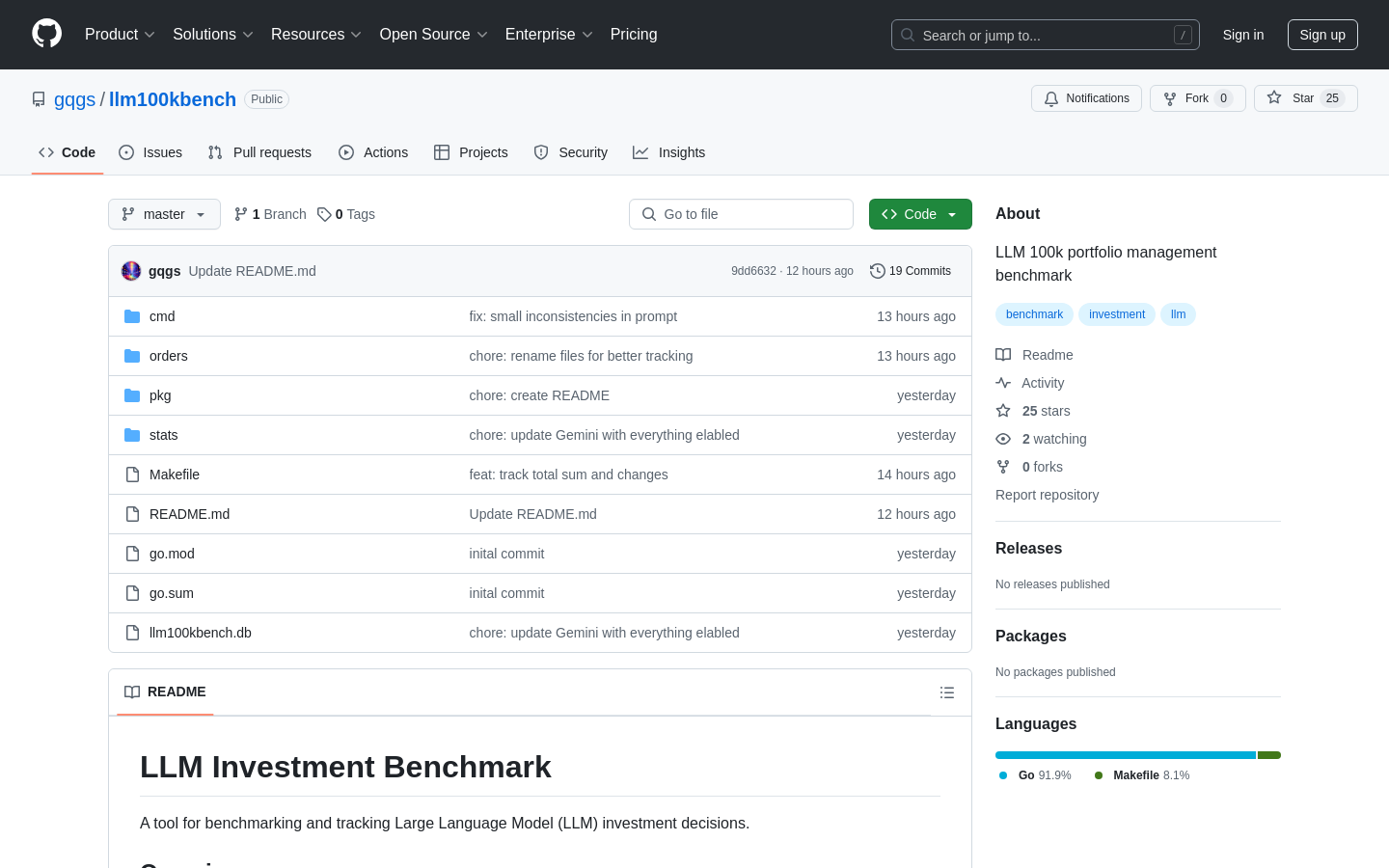Open the master branch dropdown
This screenshot has height=868, width=1389.
tap(164, 214)
